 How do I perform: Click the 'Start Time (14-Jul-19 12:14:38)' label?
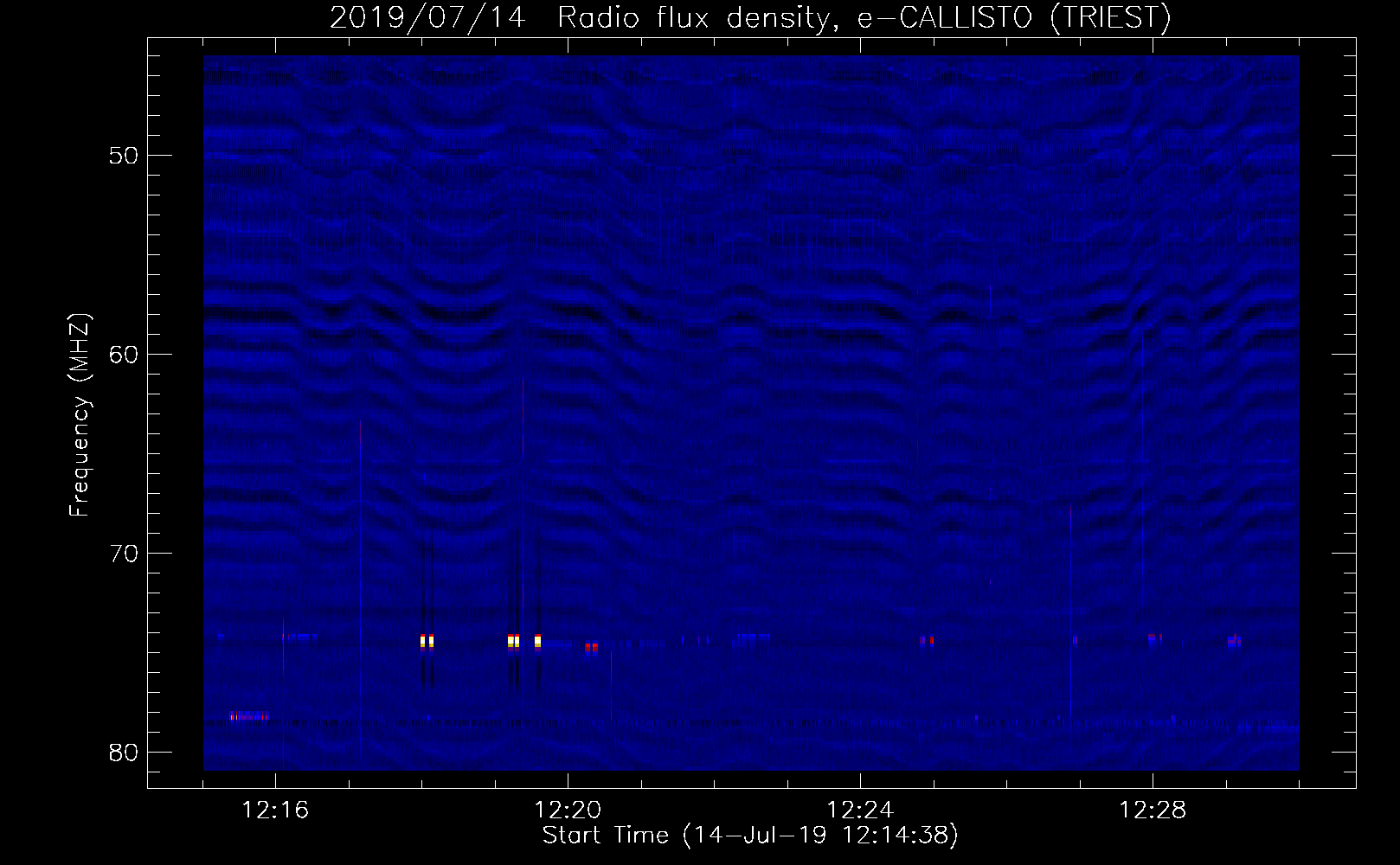pyautogui.click(x=750, y=836)
